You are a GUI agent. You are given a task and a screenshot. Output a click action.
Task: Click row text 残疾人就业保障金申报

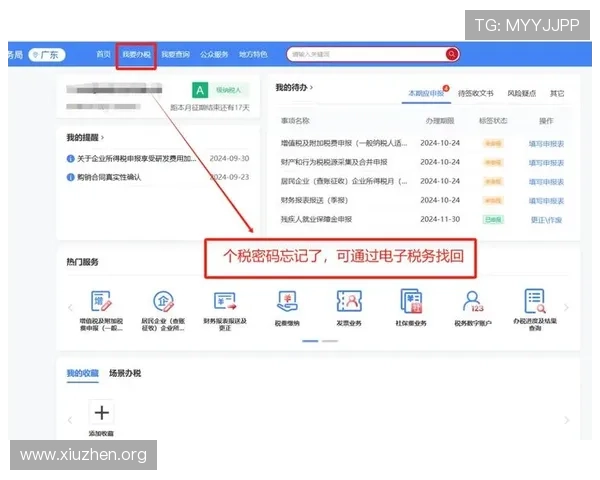click(316, 219)
